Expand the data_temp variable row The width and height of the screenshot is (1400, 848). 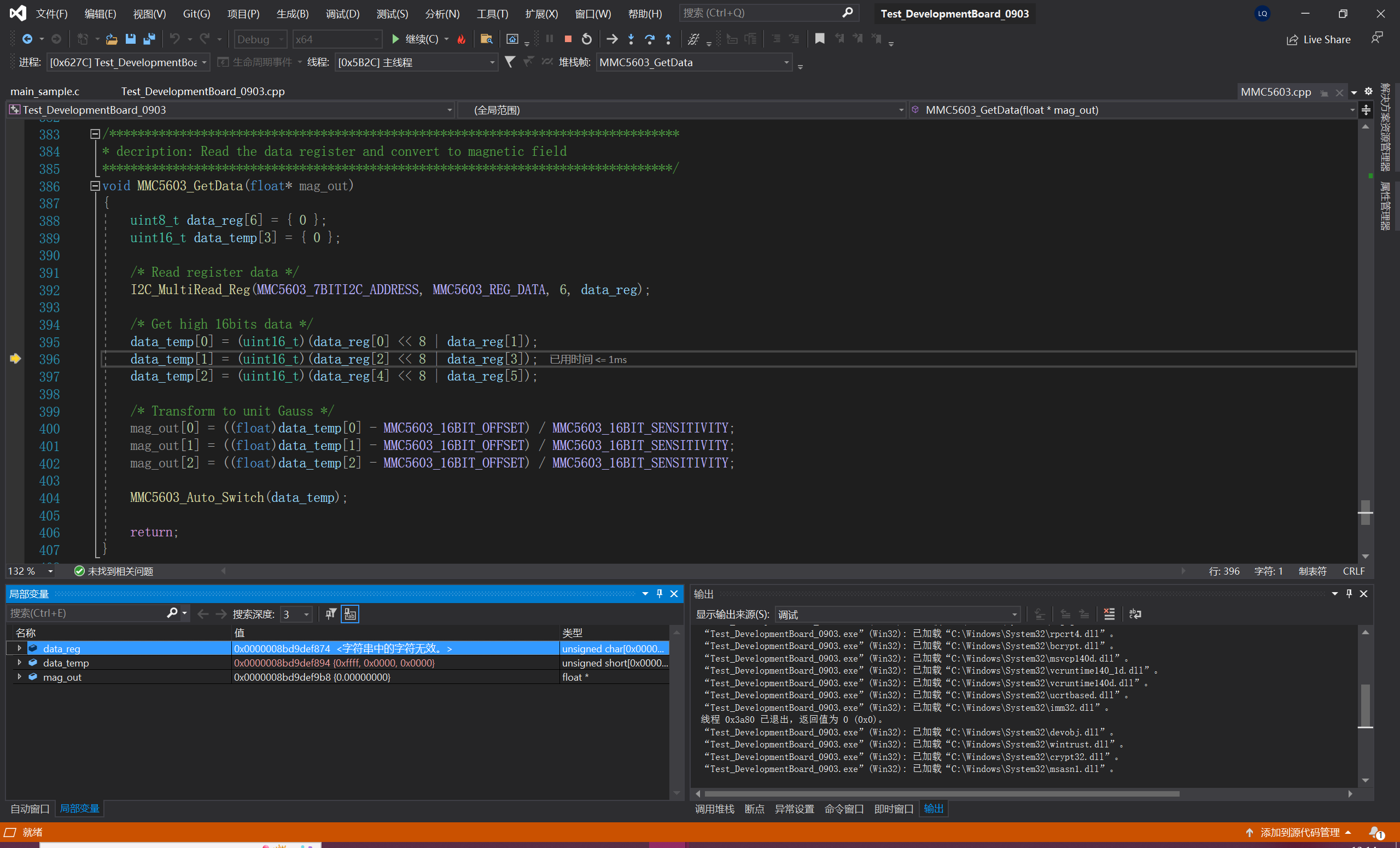pos(19,662)
